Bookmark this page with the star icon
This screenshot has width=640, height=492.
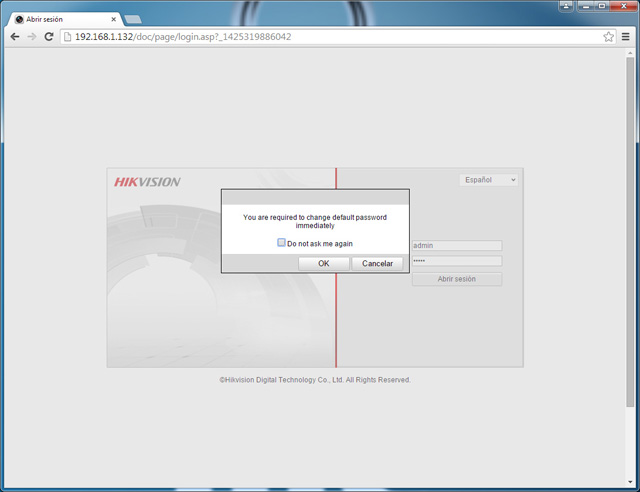click(608, 37)
